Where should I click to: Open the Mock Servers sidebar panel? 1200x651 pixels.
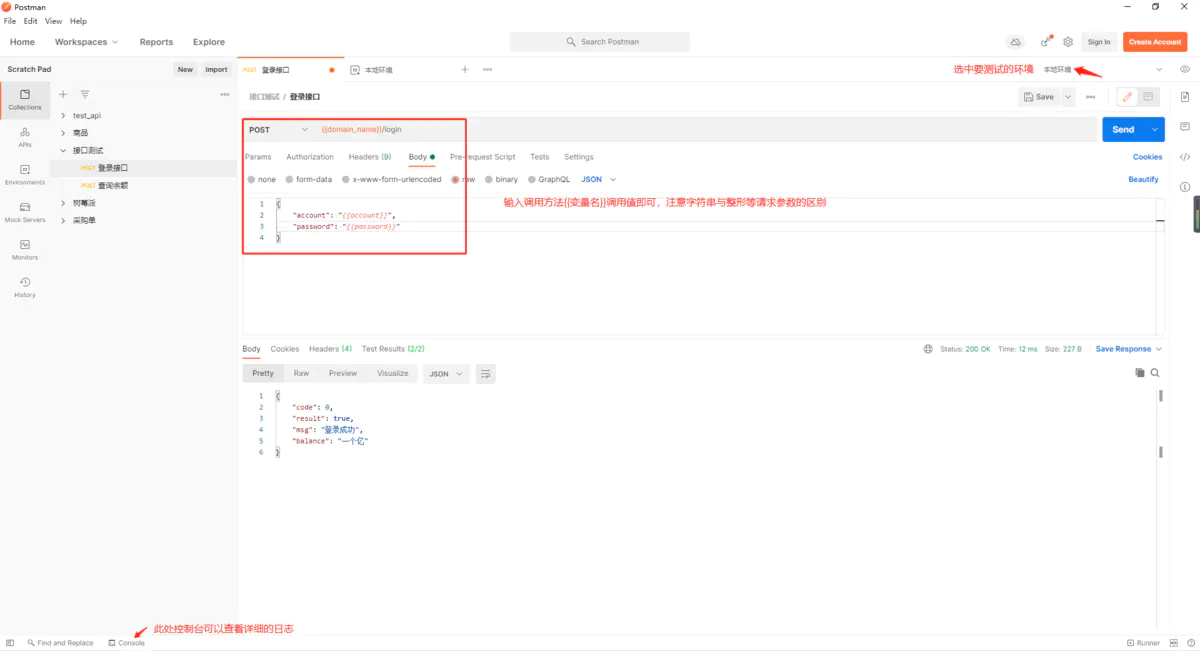click(x=25, y=212)
